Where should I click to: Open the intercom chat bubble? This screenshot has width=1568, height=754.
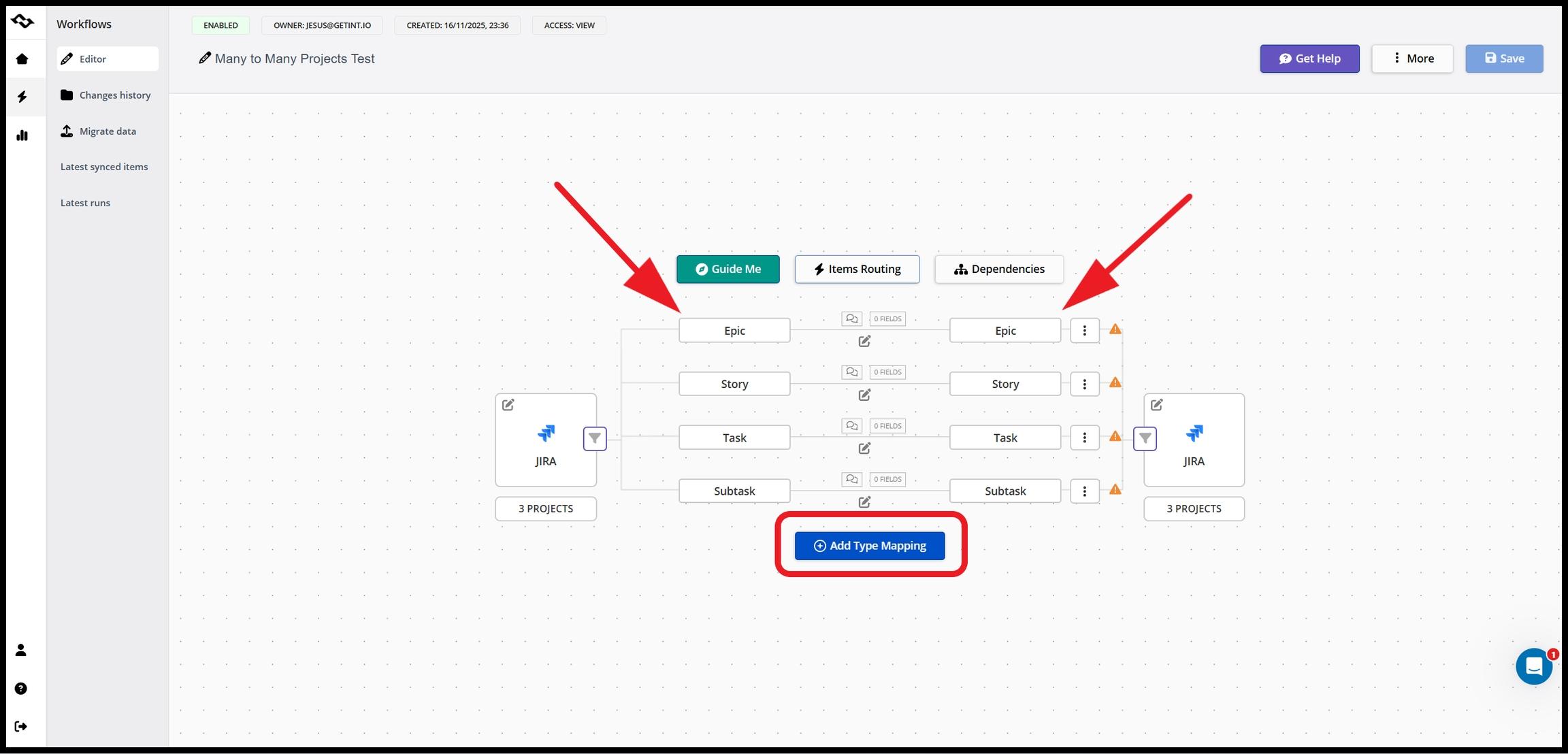(1533, 666)
